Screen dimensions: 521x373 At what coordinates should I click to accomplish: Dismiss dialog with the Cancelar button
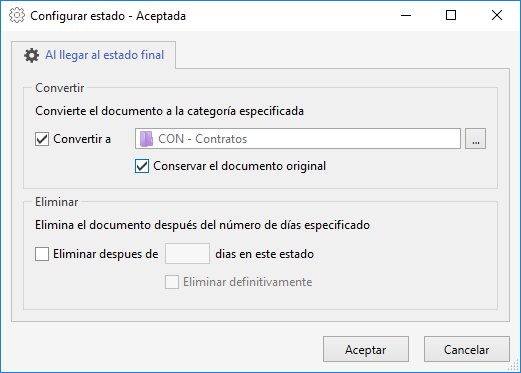[x=467, y=349]
